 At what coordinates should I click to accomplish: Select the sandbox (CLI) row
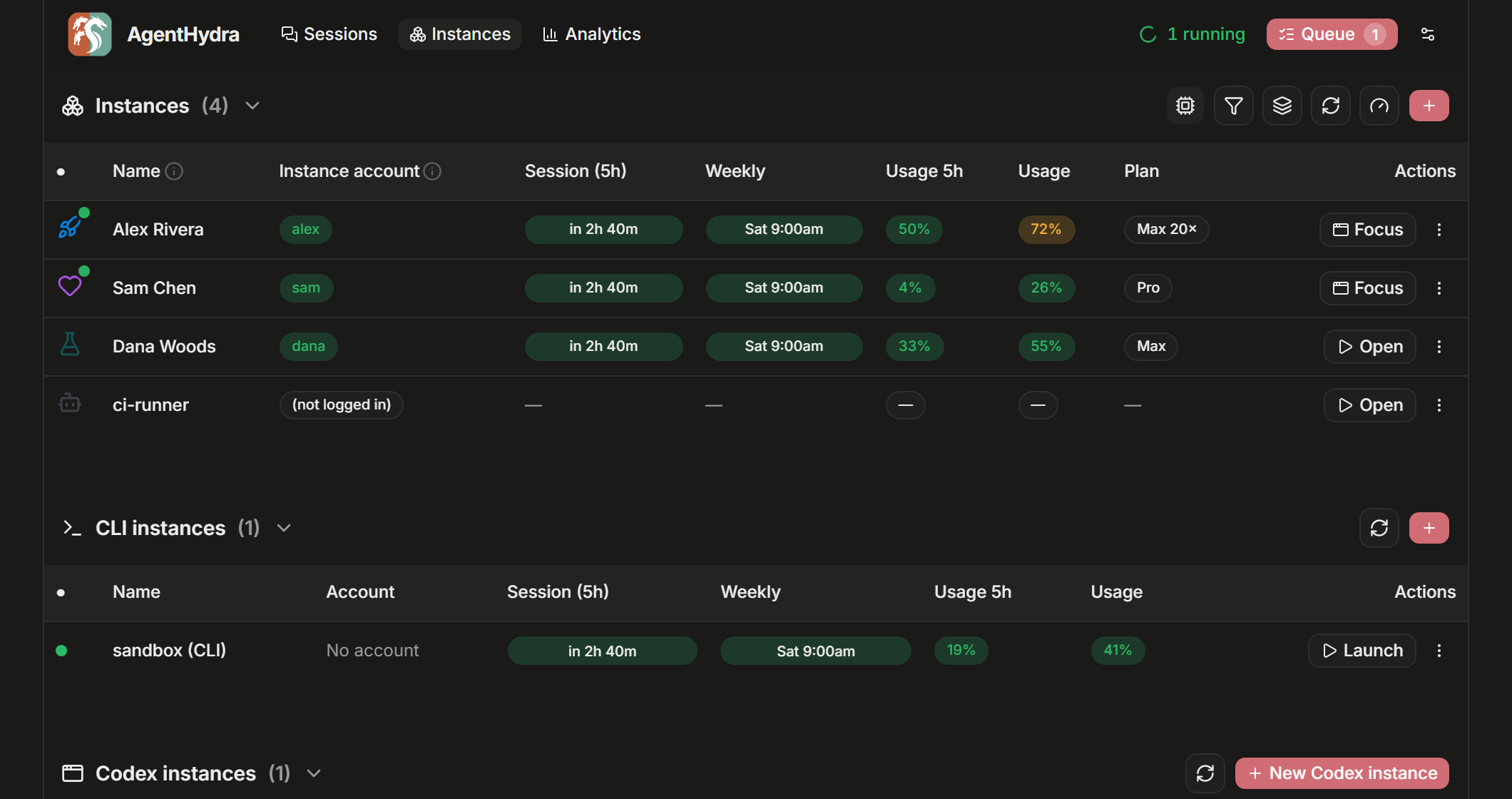(x=756, y=651)
